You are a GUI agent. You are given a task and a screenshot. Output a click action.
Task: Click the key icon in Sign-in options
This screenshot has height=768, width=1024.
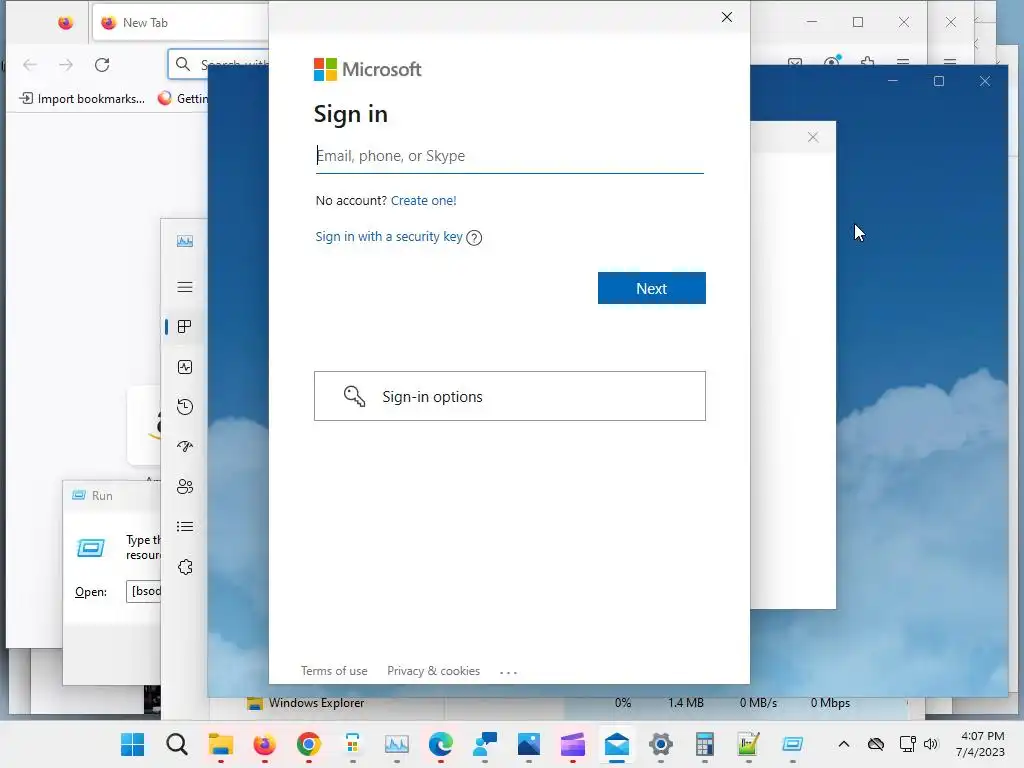(354, 396)
